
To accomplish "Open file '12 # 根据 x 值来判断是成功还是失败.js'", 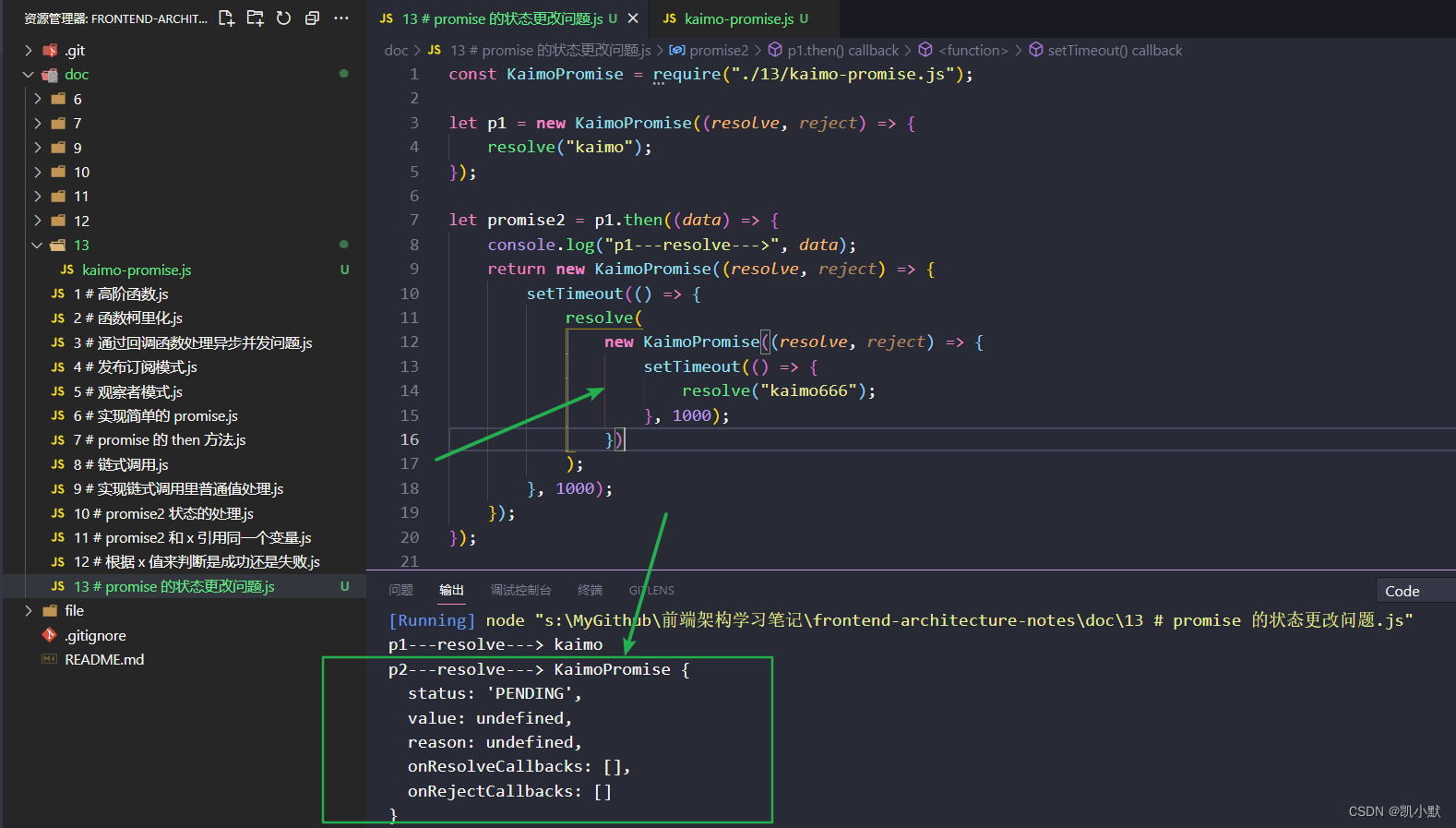I will (x=197, y=562).
